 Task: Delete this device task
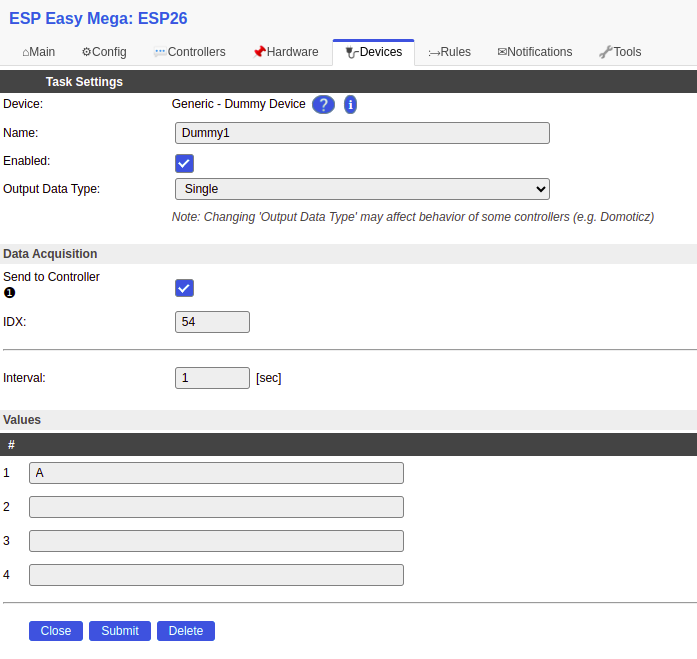(x=186, y=631)
